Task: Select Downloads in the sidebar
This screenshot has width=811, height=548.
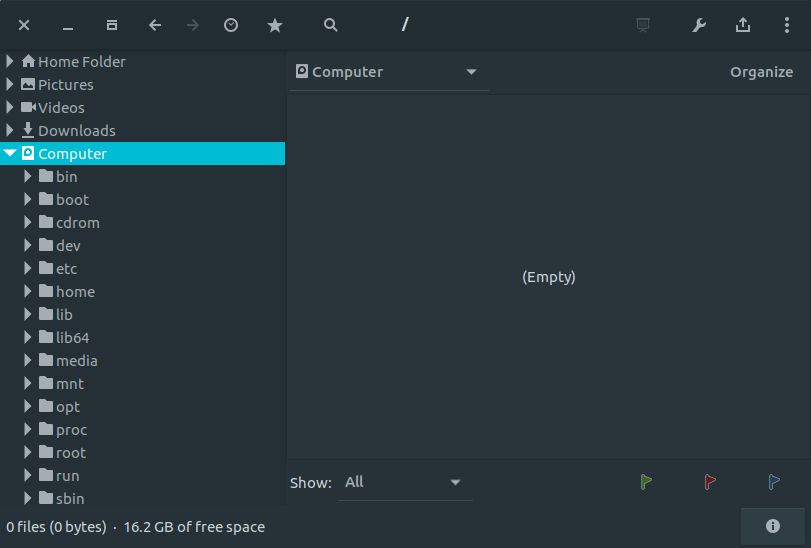Action: coord(77,131)
